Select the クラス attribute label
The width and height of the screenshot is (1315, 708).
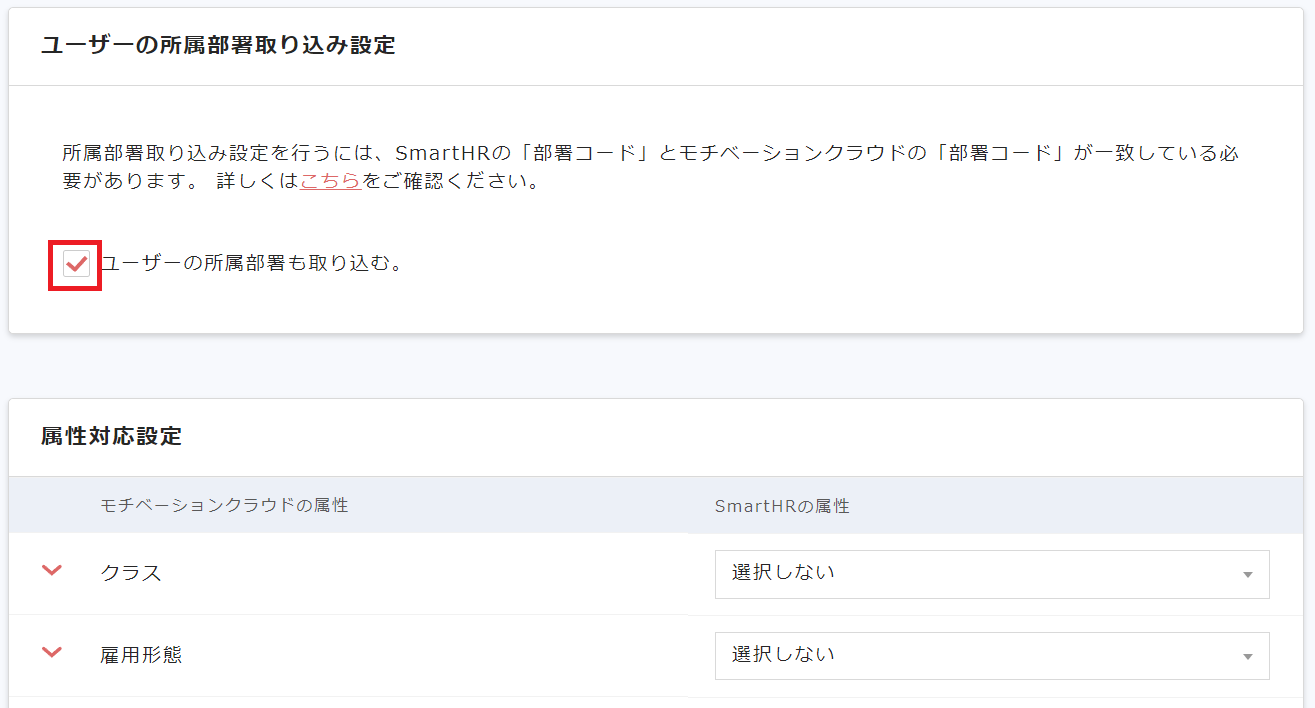tap(131, 573)
